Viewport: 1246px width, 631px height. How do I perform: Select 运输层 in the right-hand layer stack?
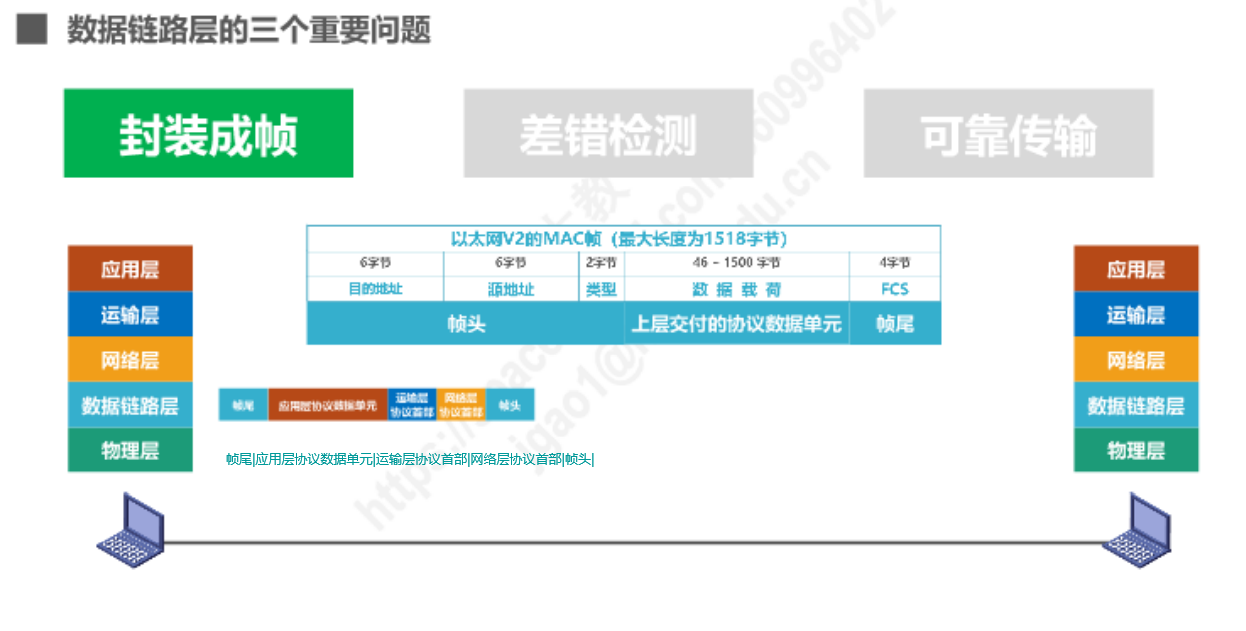pyautogui.click(x=1136, y=315)
